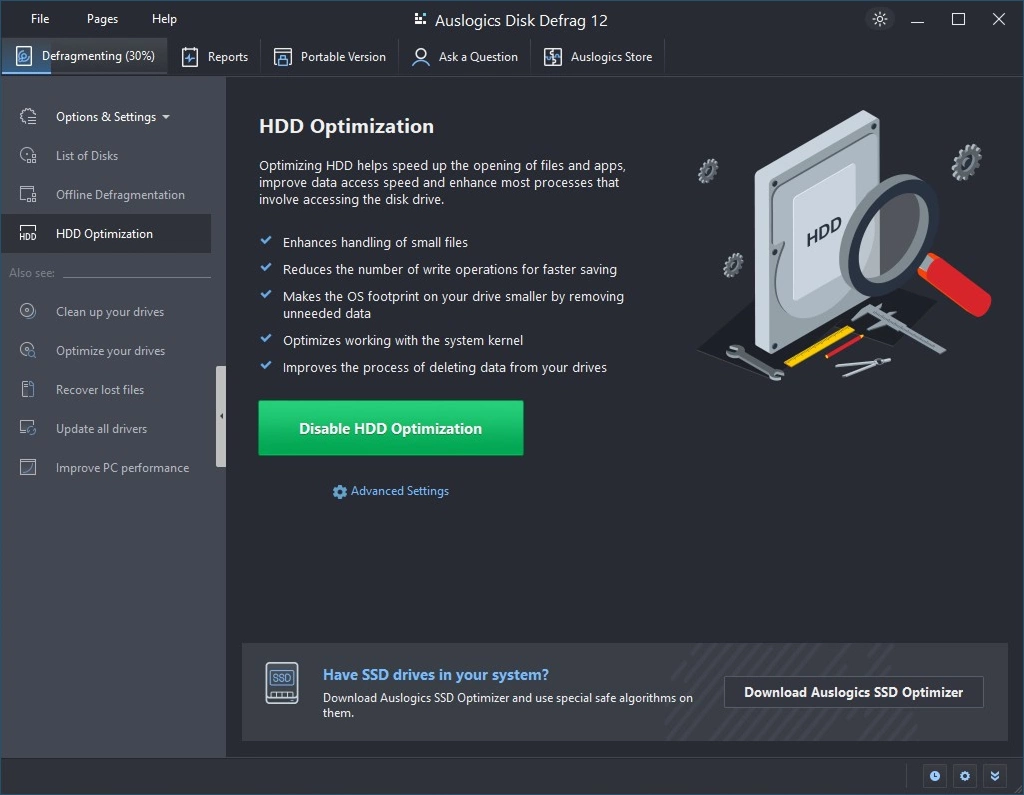Open the File menu
Image resolution: width=1024 pixels, height=795 pixels.
click(x=40, y=19)
